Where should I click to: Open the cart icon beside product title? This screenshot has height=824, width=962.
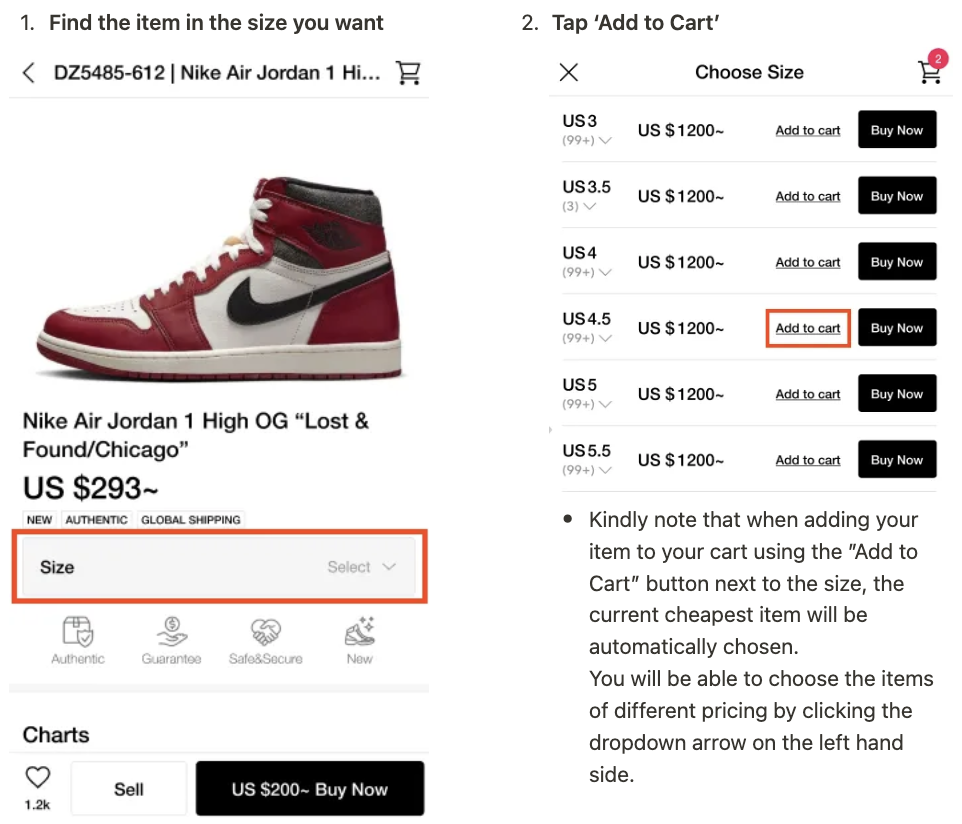[x=408, y=72]
